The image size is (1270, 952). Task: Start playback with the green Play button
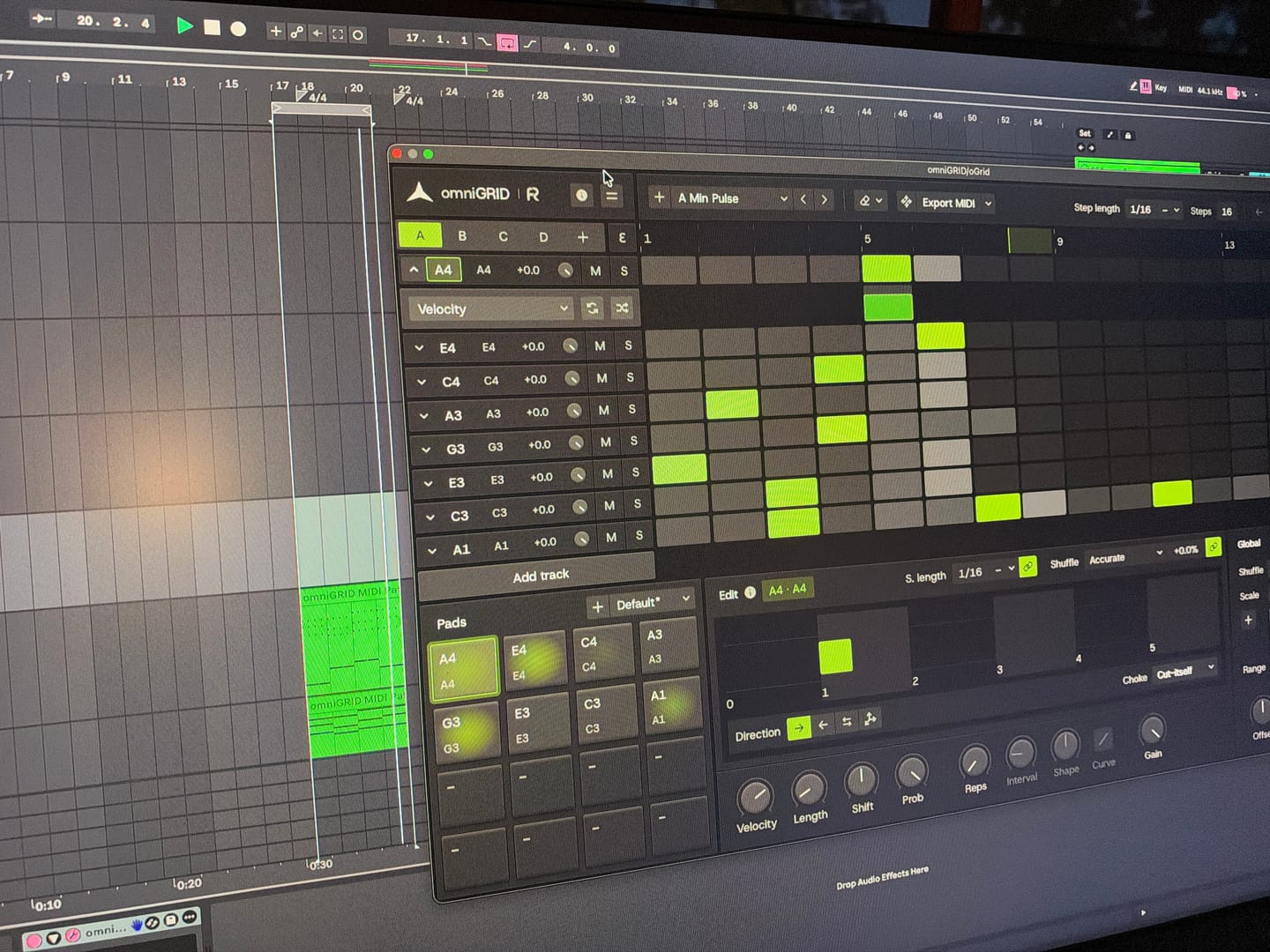tap(184, 26)
